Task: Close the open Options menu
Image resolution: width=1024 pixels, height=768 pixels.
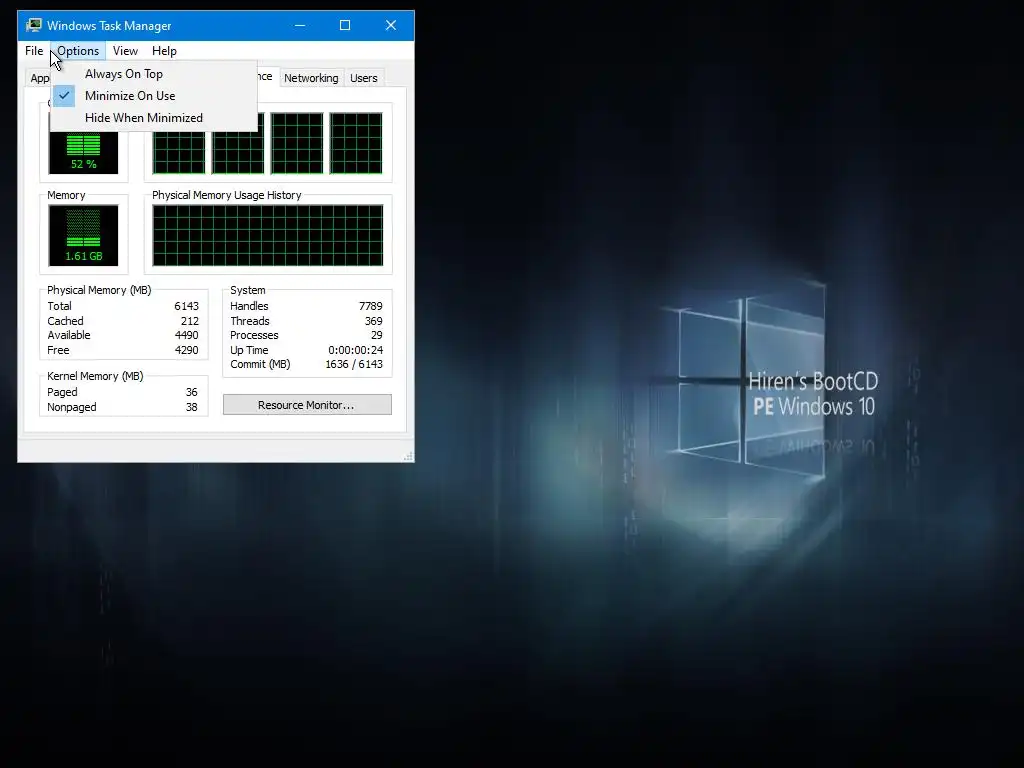Action: coord(78,51)
